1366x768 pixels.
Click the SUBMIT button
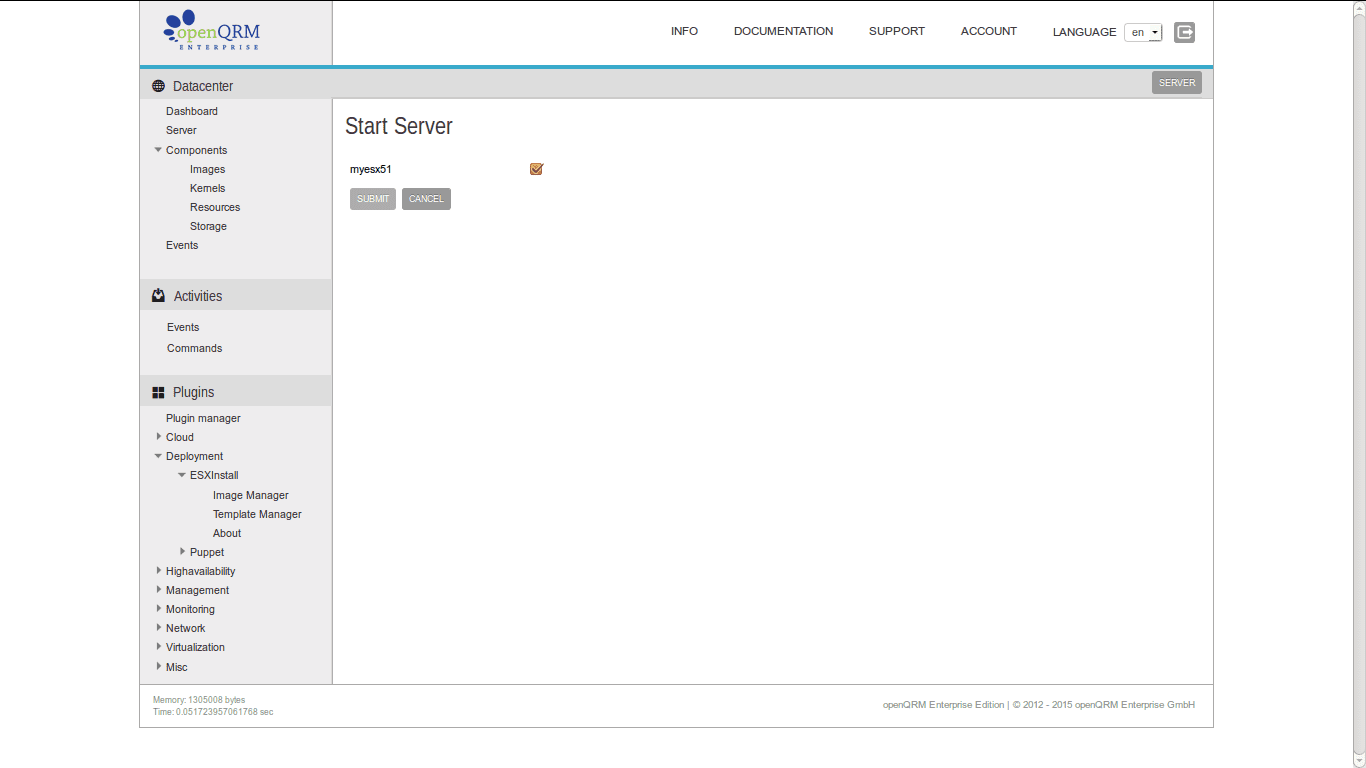tap(373, 199)
